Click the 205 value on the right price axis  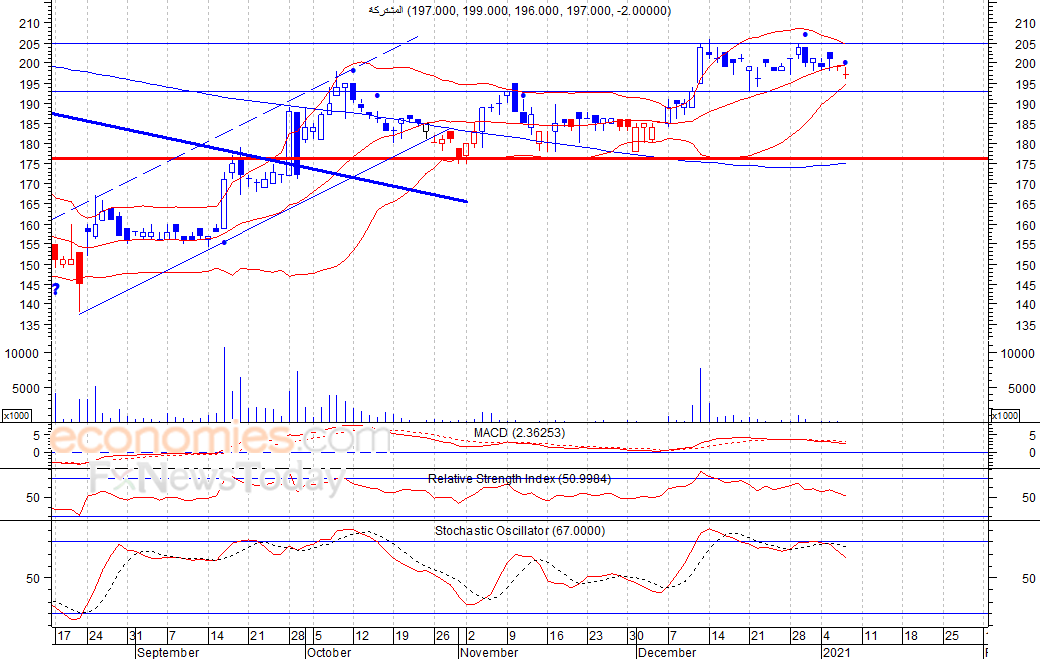[1025, 44]
